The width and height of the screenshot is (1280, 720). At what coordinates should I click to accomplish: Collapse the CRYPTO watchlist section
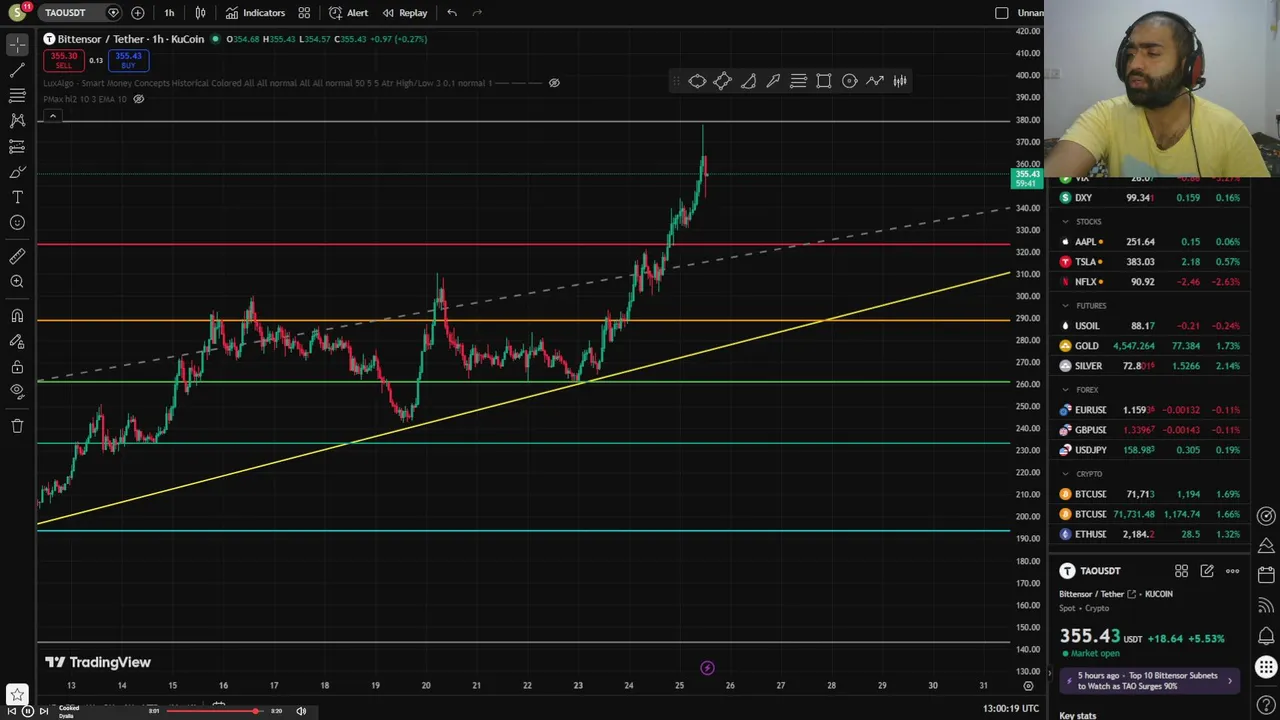click(1066, 473)
